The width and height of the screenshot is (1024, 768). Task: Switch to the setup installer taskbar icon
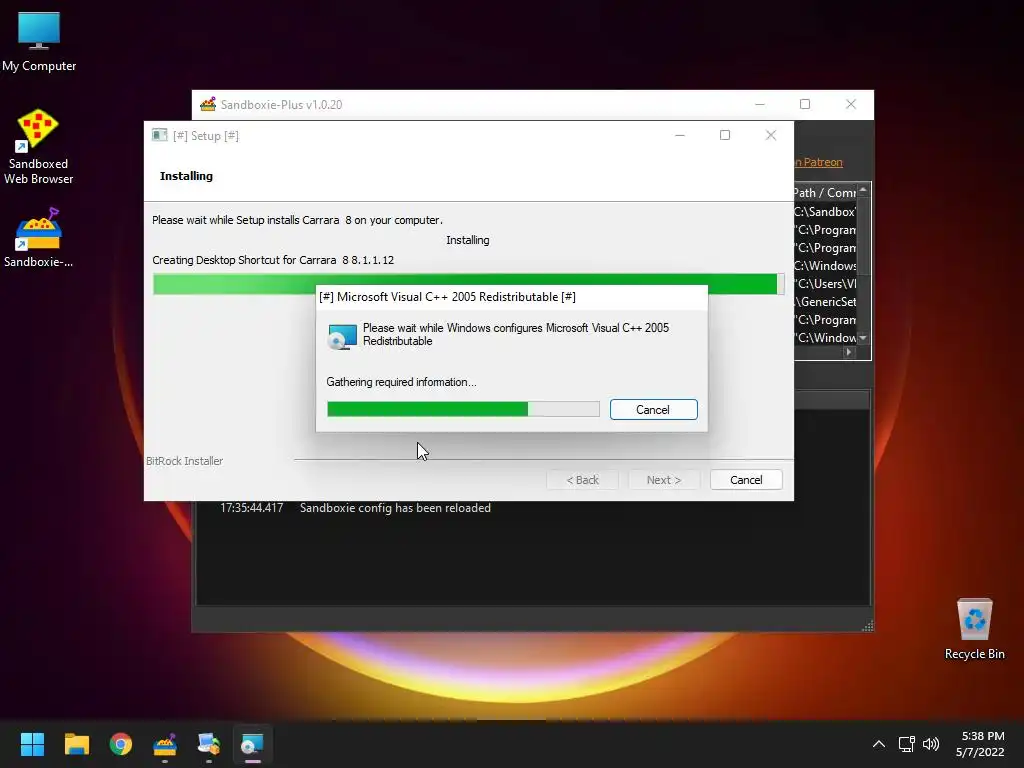tap(208, 744)
